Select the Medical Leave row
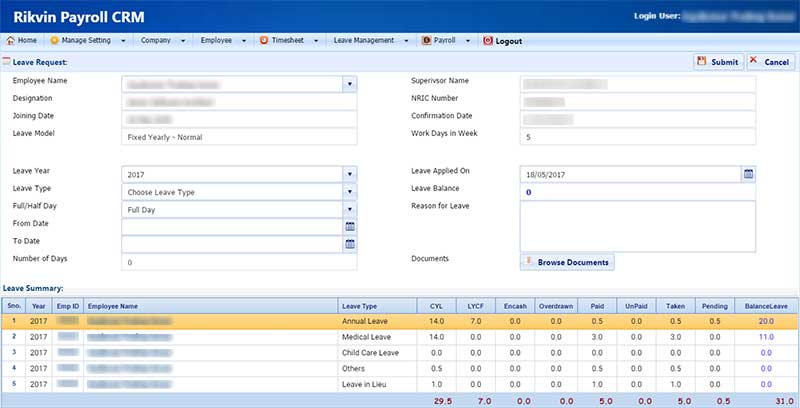 pyautogui.click(x=400, y=337)
